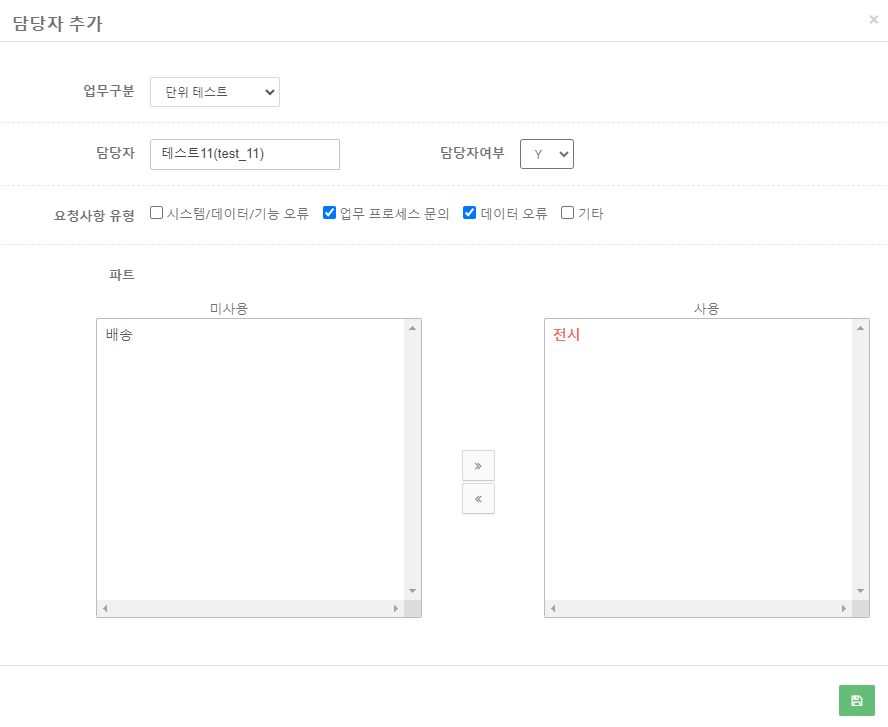This screenshot has height=727, width=888.
Task: Click inside the 담당자 input field
Action: [245, 154]
